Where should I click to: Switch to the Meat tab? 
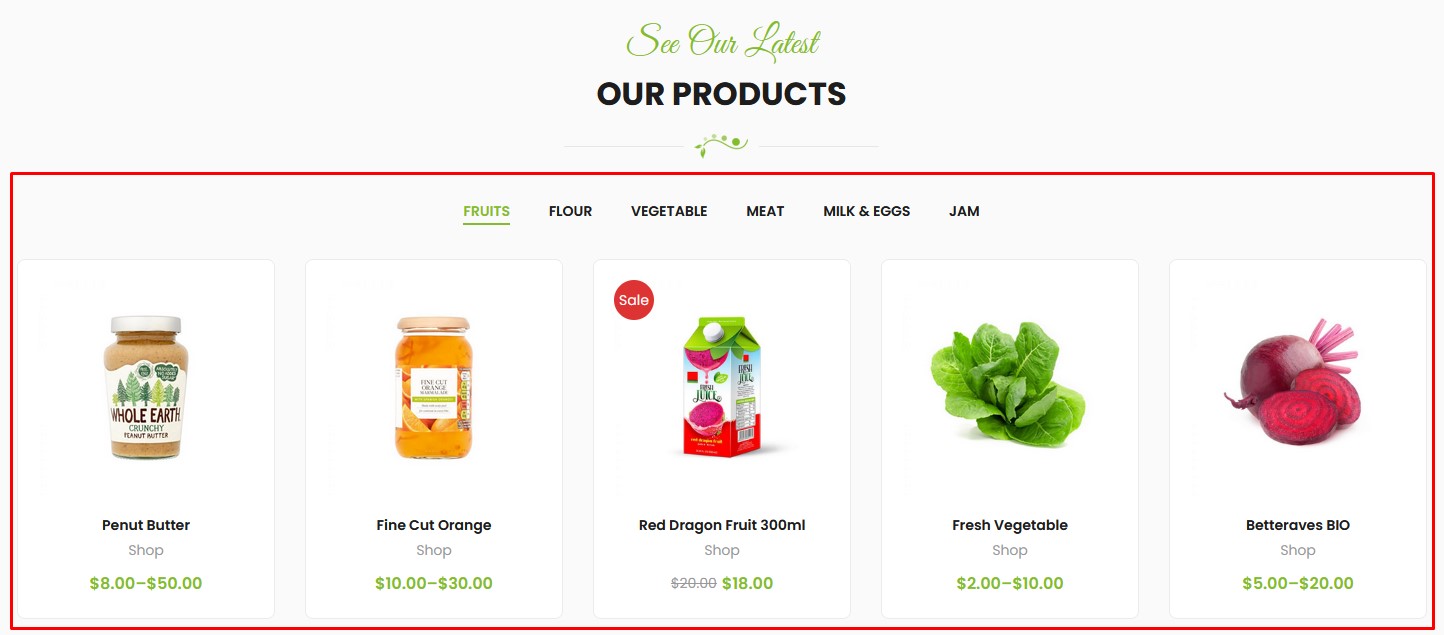pos(765,211)
